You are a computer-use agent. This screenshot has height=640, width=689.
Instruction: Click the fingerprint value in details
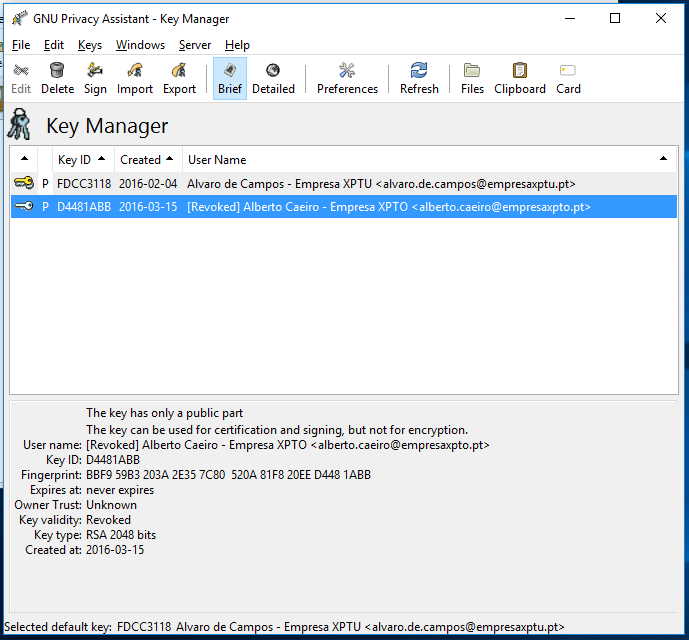pos(228,475)
